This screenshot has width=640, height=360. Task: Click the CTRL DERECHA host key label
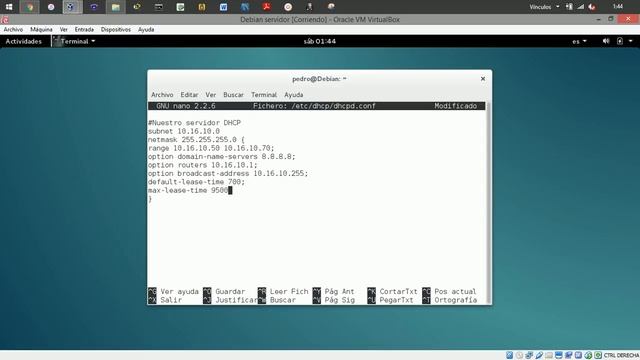(x=621, y=356)
